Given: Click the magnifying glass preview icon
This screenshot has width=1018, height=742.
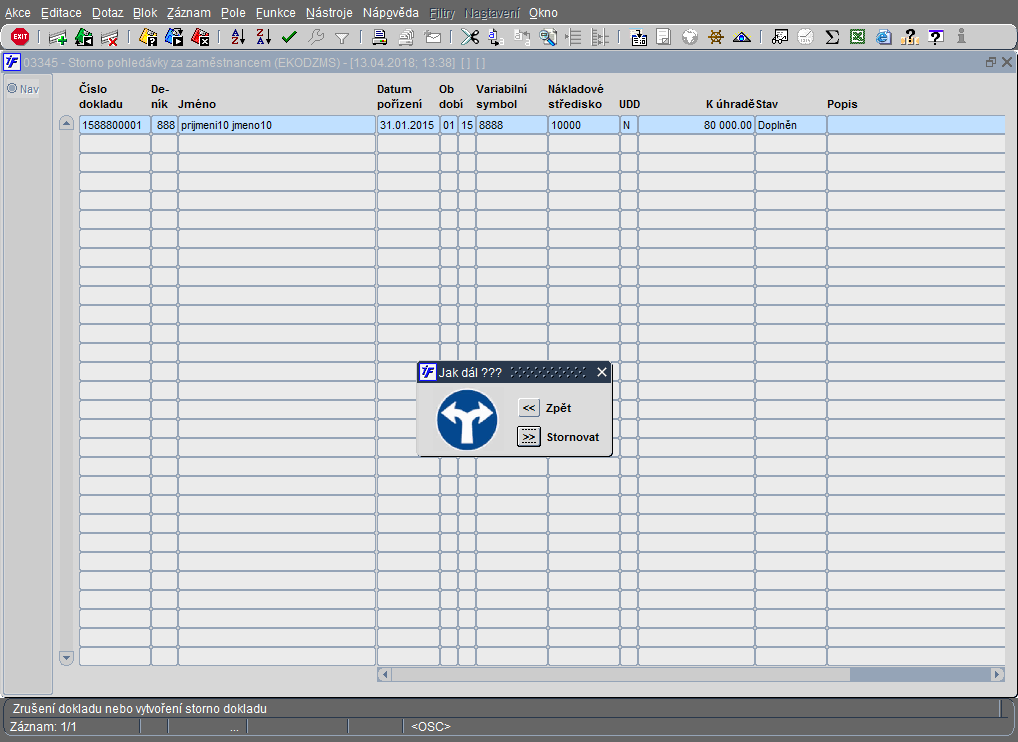Looking at the screenshot, I should click(x=548, y=37).
